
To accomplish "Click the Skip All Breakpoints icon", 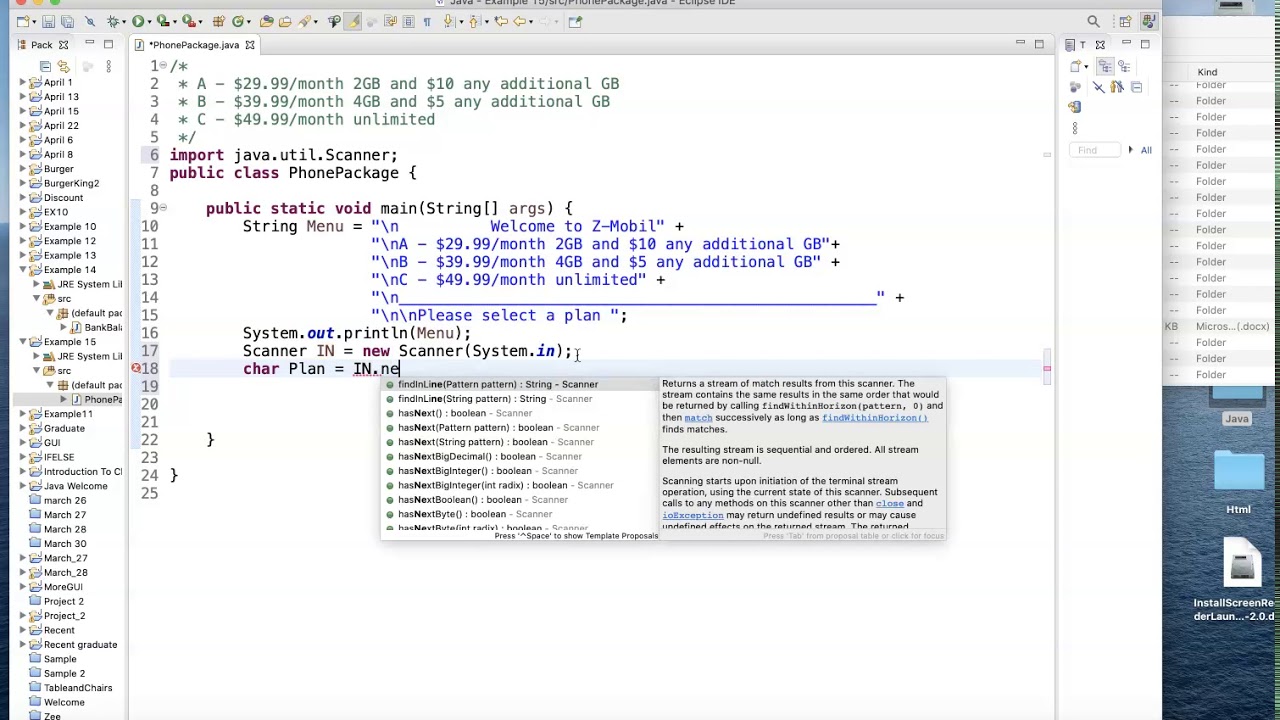I will pos(90,21).
